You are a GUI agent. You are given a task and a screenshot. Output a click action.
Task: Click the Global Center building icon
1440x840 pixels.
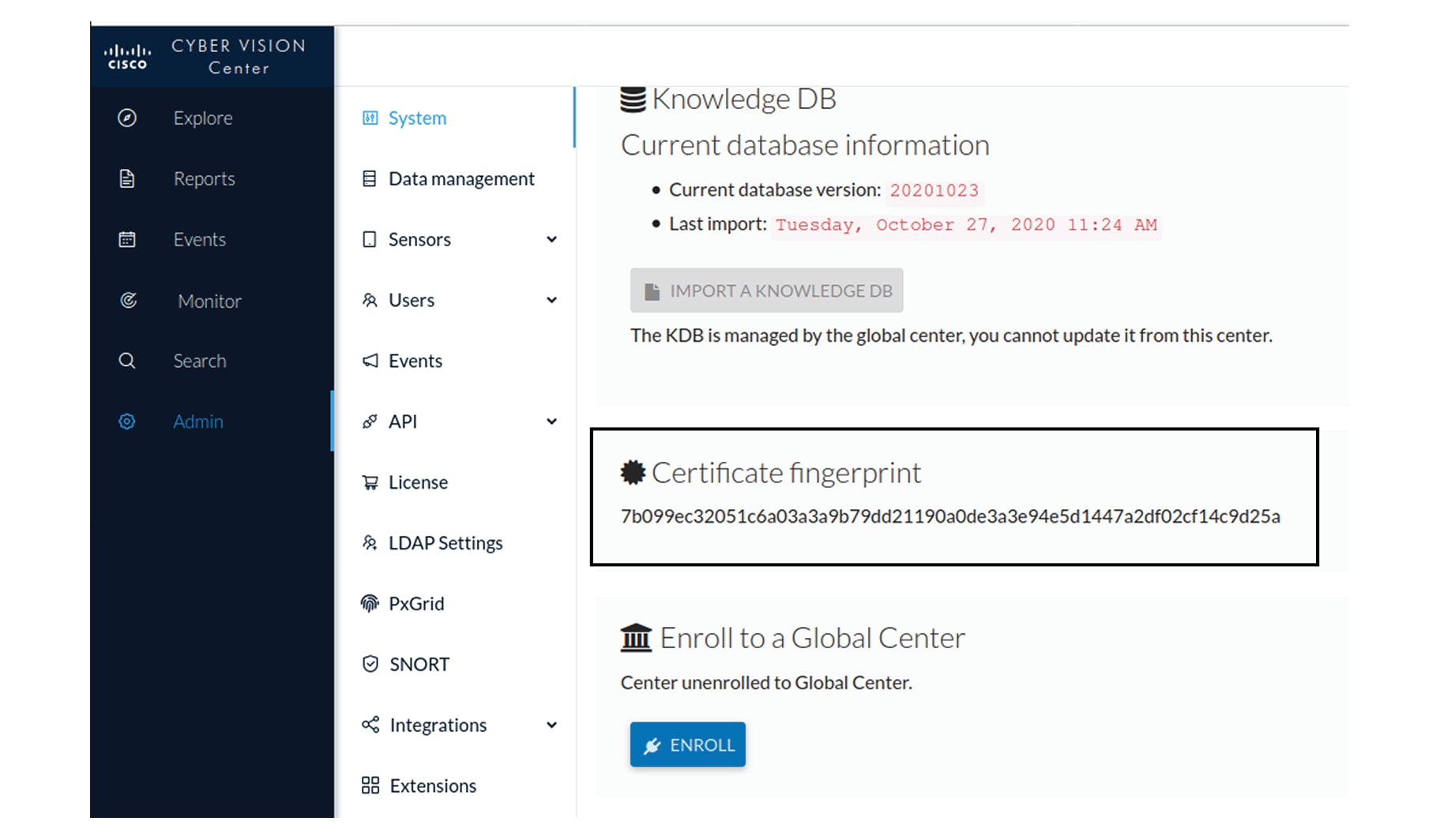[636, 638]
